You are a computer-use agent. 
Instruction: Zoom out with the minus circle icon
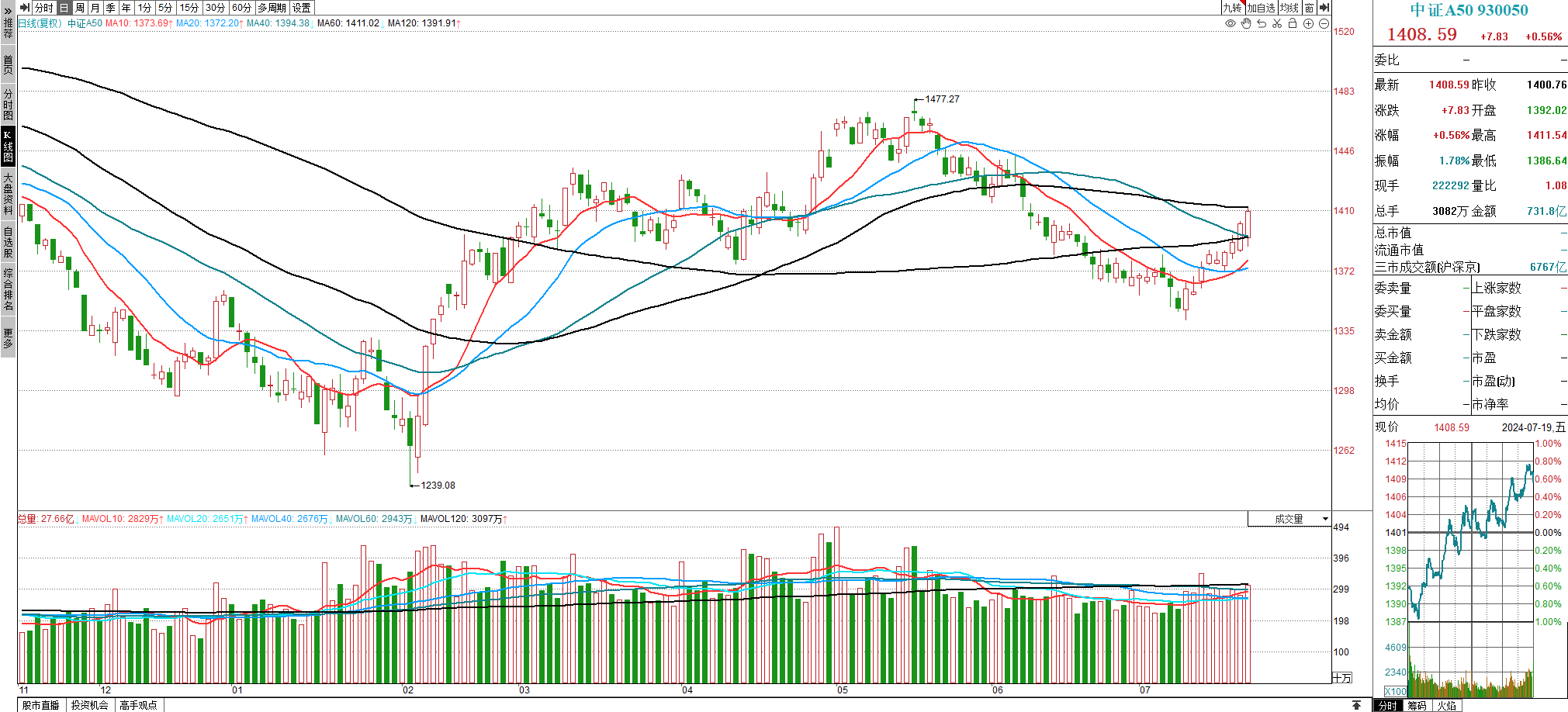1324,24
